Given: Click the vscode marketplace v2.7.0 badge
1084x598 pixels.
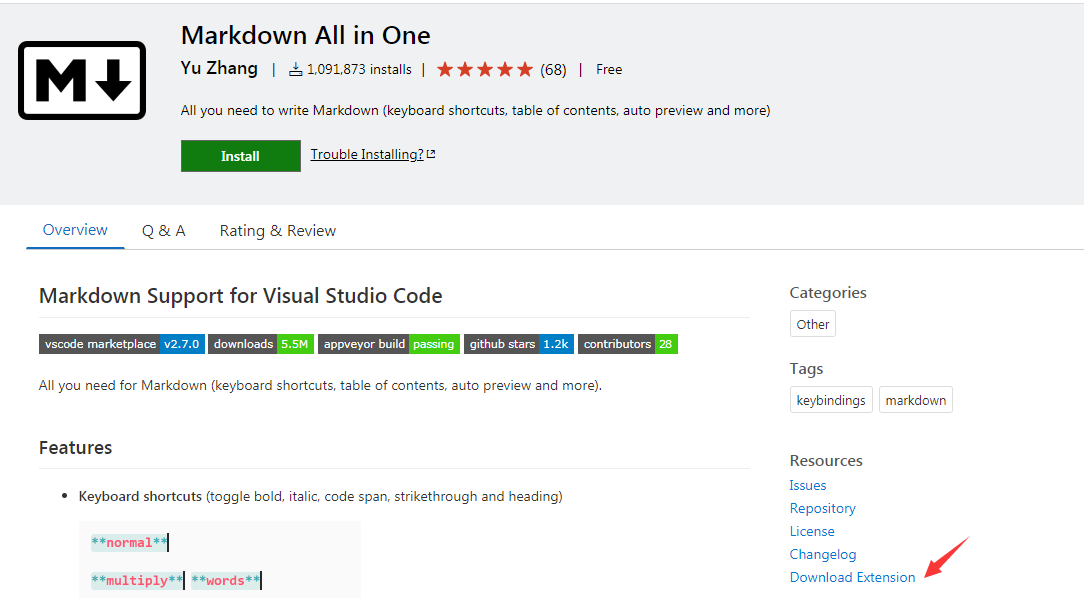Looking at the screenshot, I should click(x=122, y=344).
